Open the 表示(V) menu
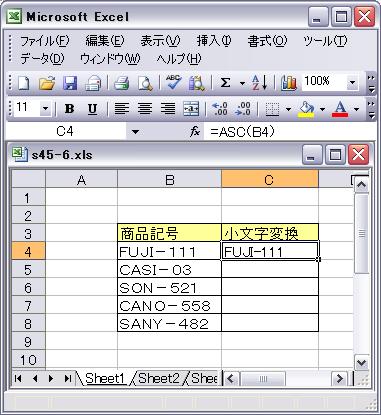This screenshot has height=415, width=381. (160, 41)
